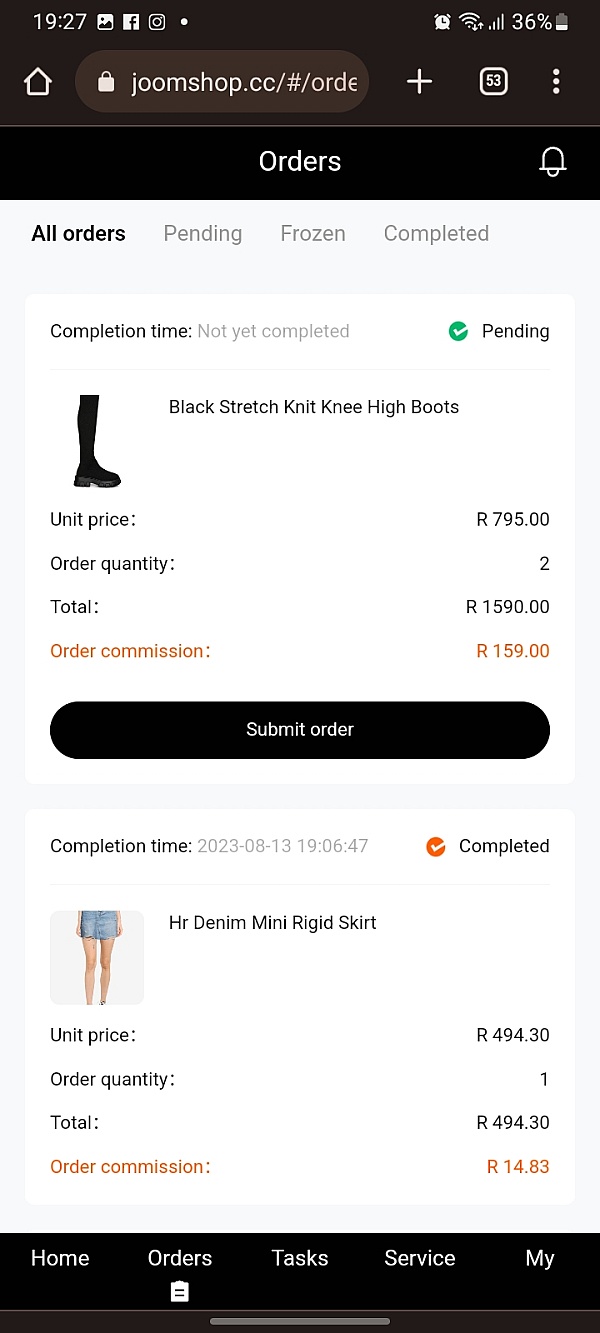Switch to the All orders tab

click(78, 234)
